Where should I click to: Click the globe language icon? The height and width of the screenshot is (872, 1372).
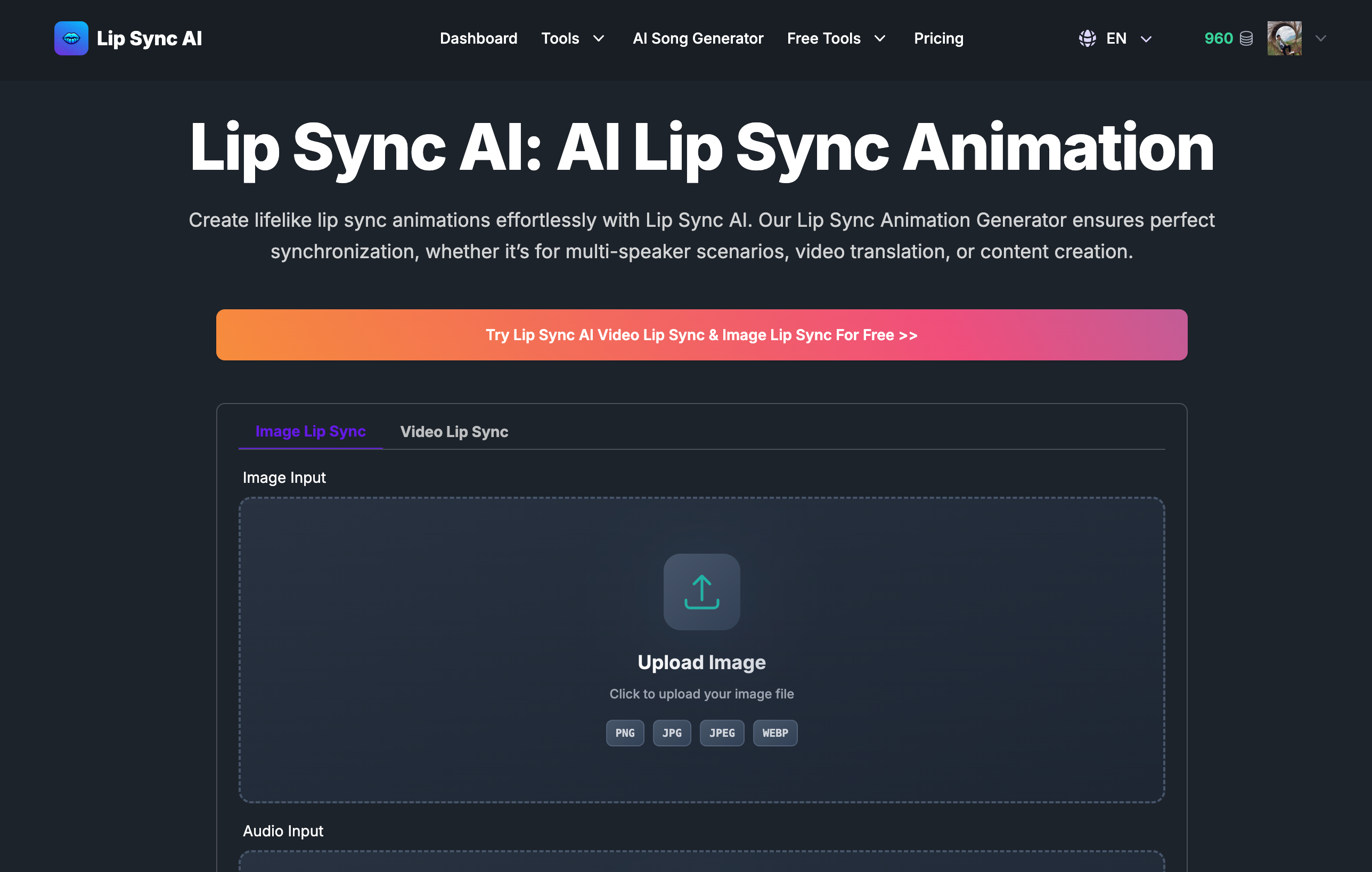pos(1087,38)
